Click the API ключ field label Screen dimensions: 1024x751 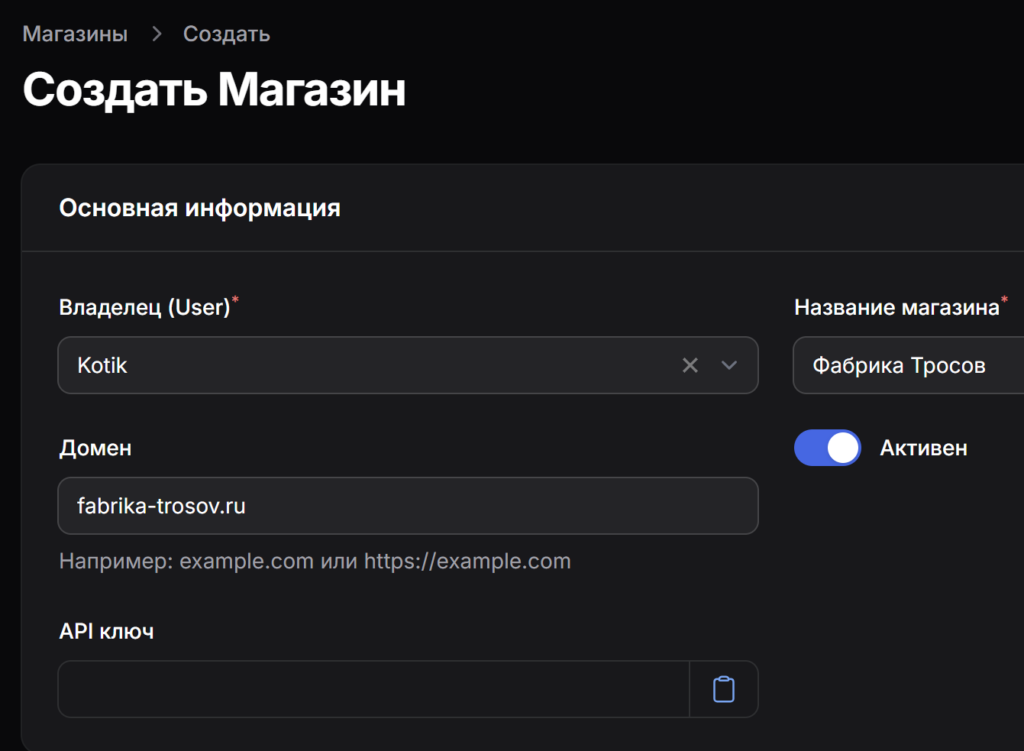106,631
